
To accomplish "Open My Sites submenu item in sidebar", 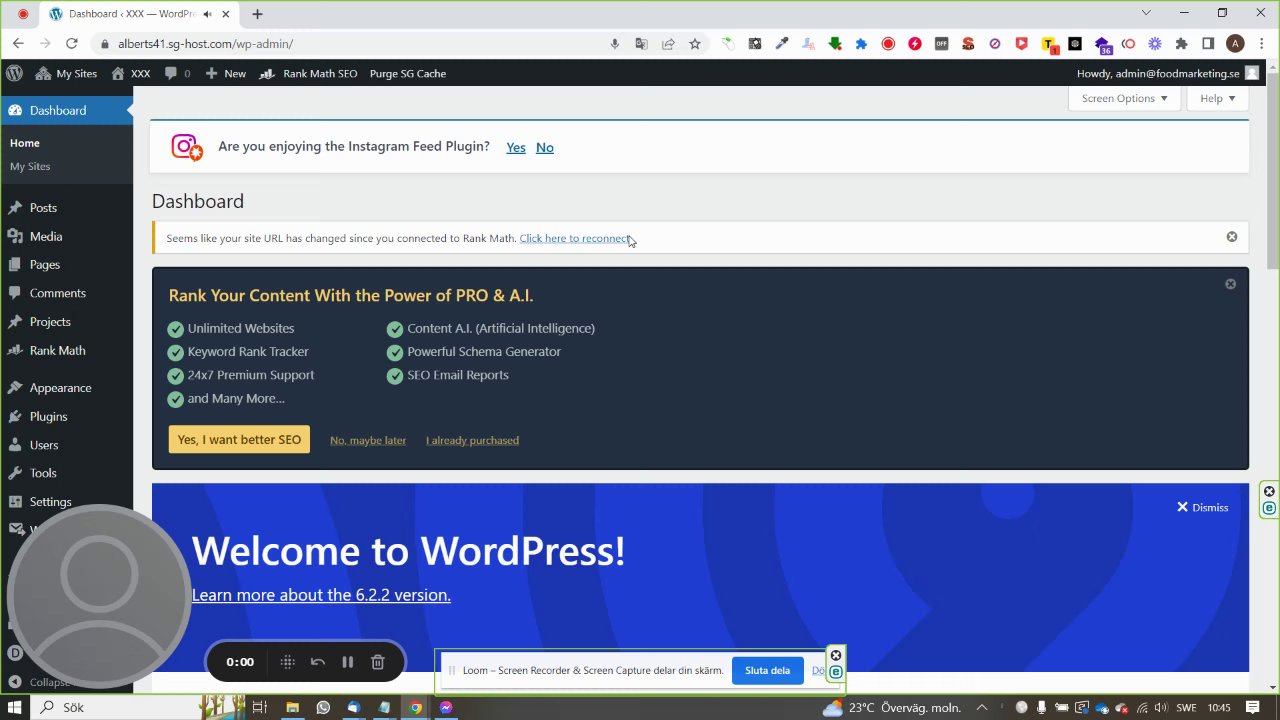I will click(x=30, y=166).
